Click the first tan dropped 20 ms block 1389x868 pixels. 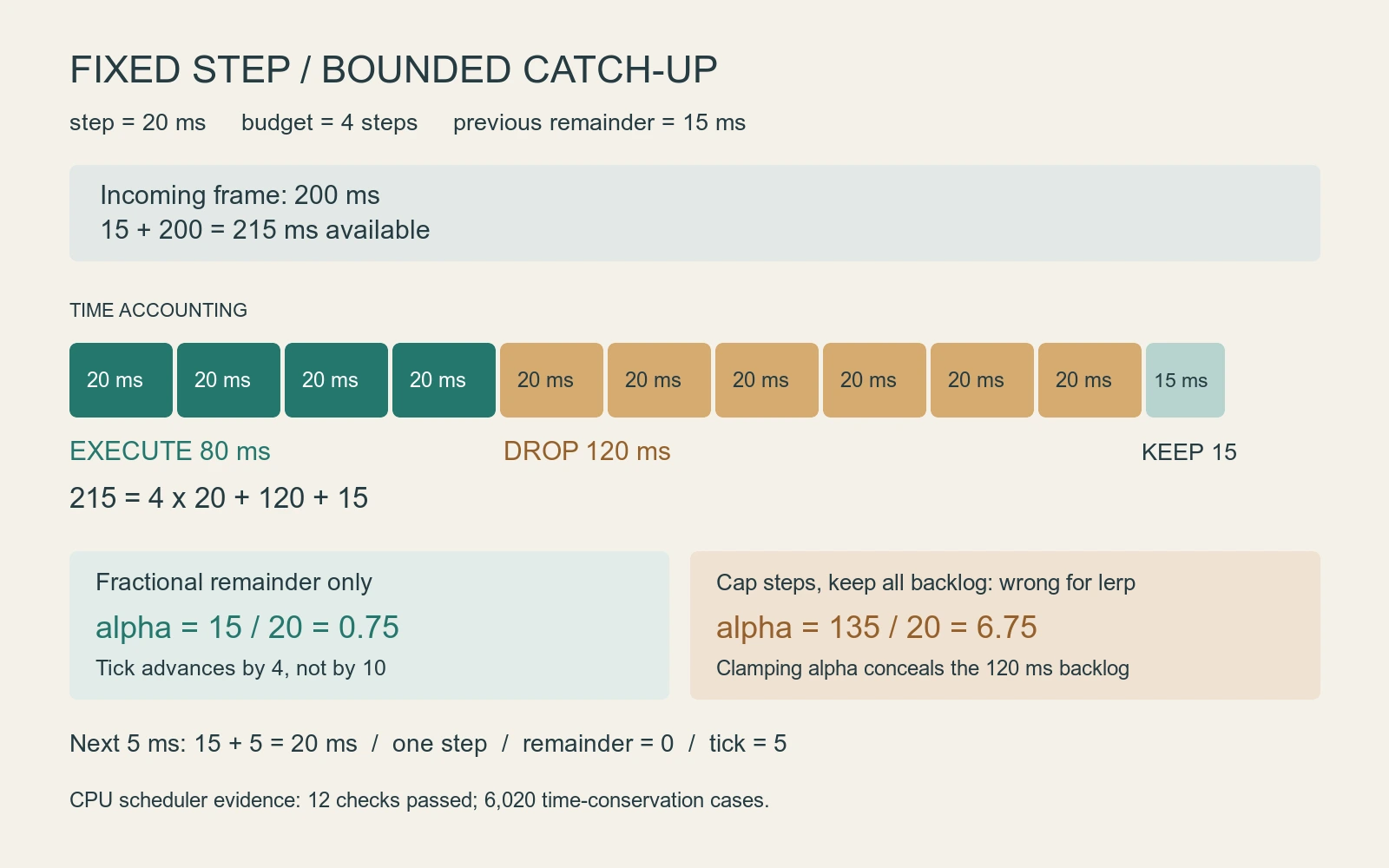pos(551,380)
